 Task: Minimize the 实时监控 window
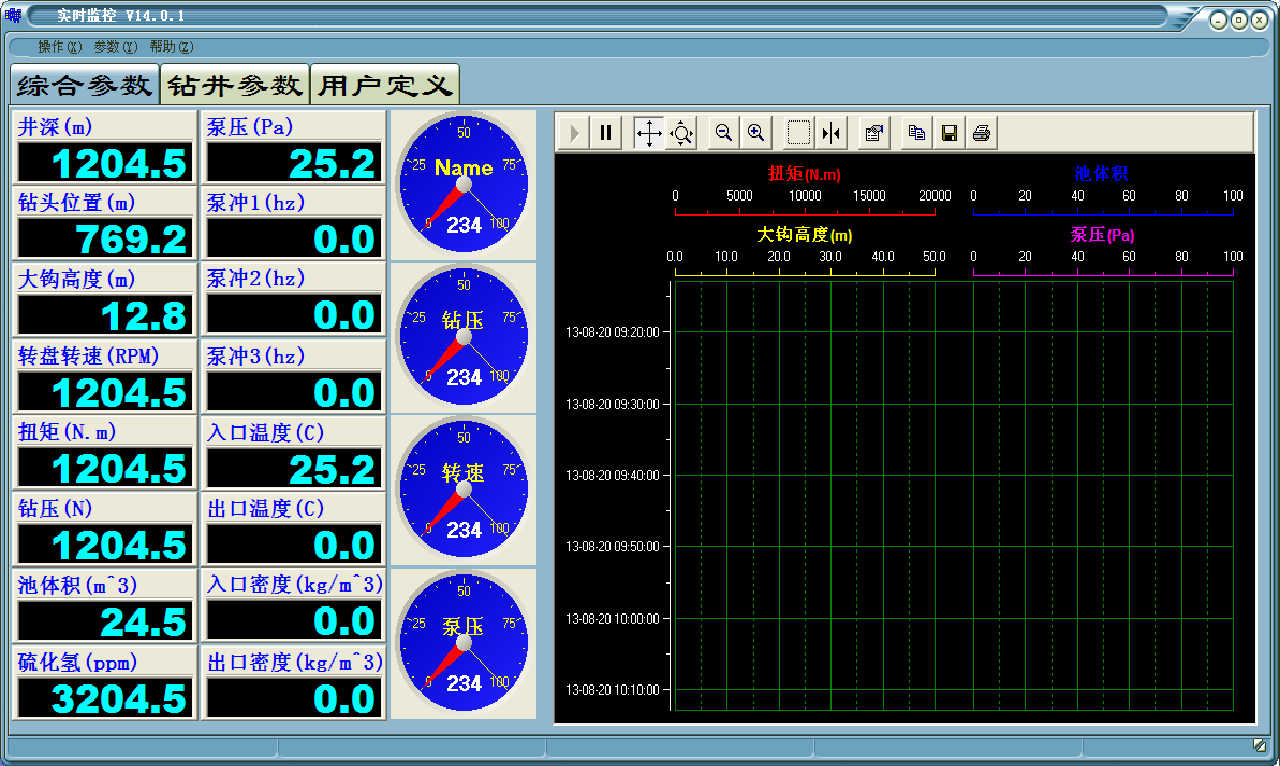click(x=1219, y=20)
